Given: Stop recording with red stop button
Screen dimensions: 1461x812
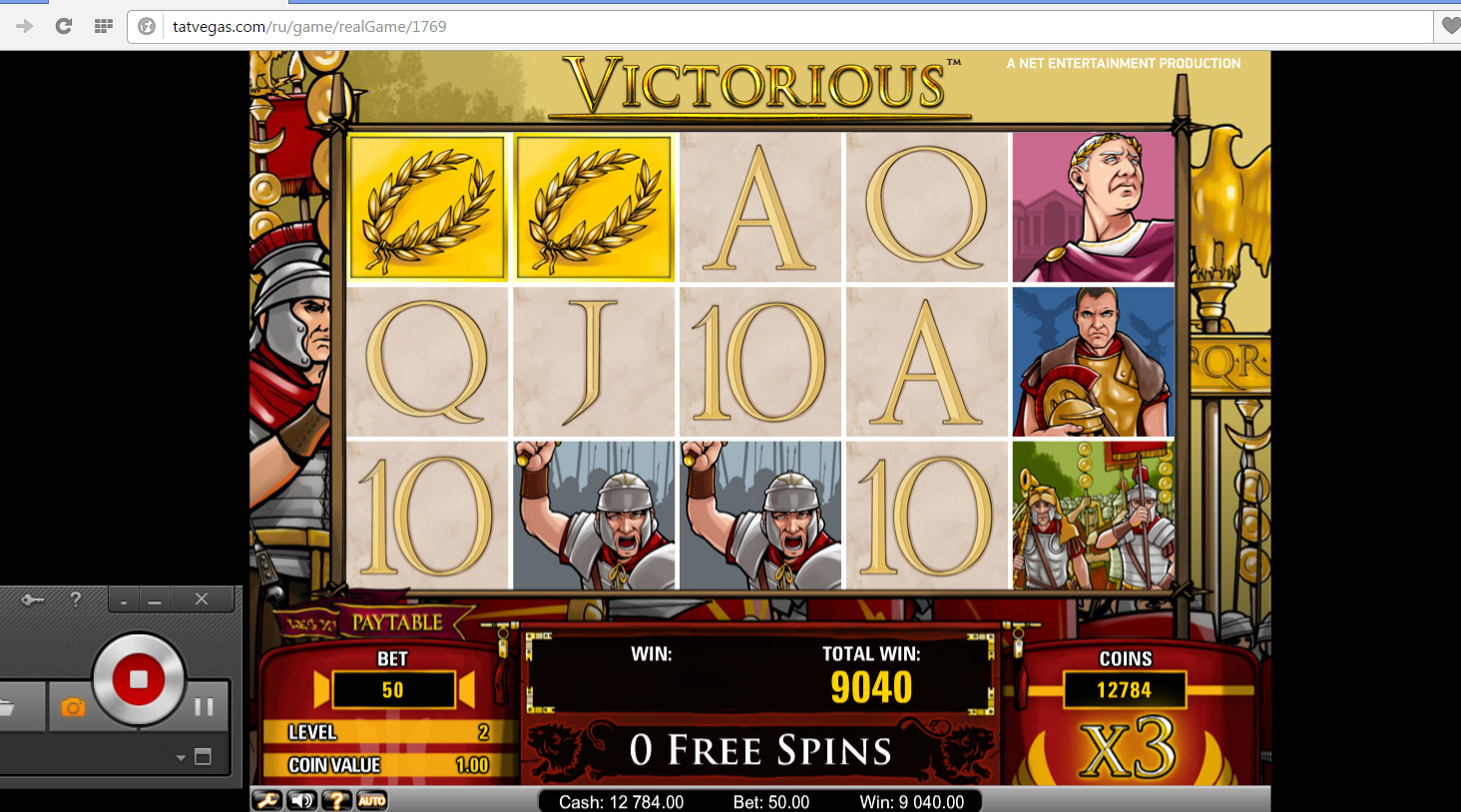Looking at the screenshot, I should [x=139, y=679].
